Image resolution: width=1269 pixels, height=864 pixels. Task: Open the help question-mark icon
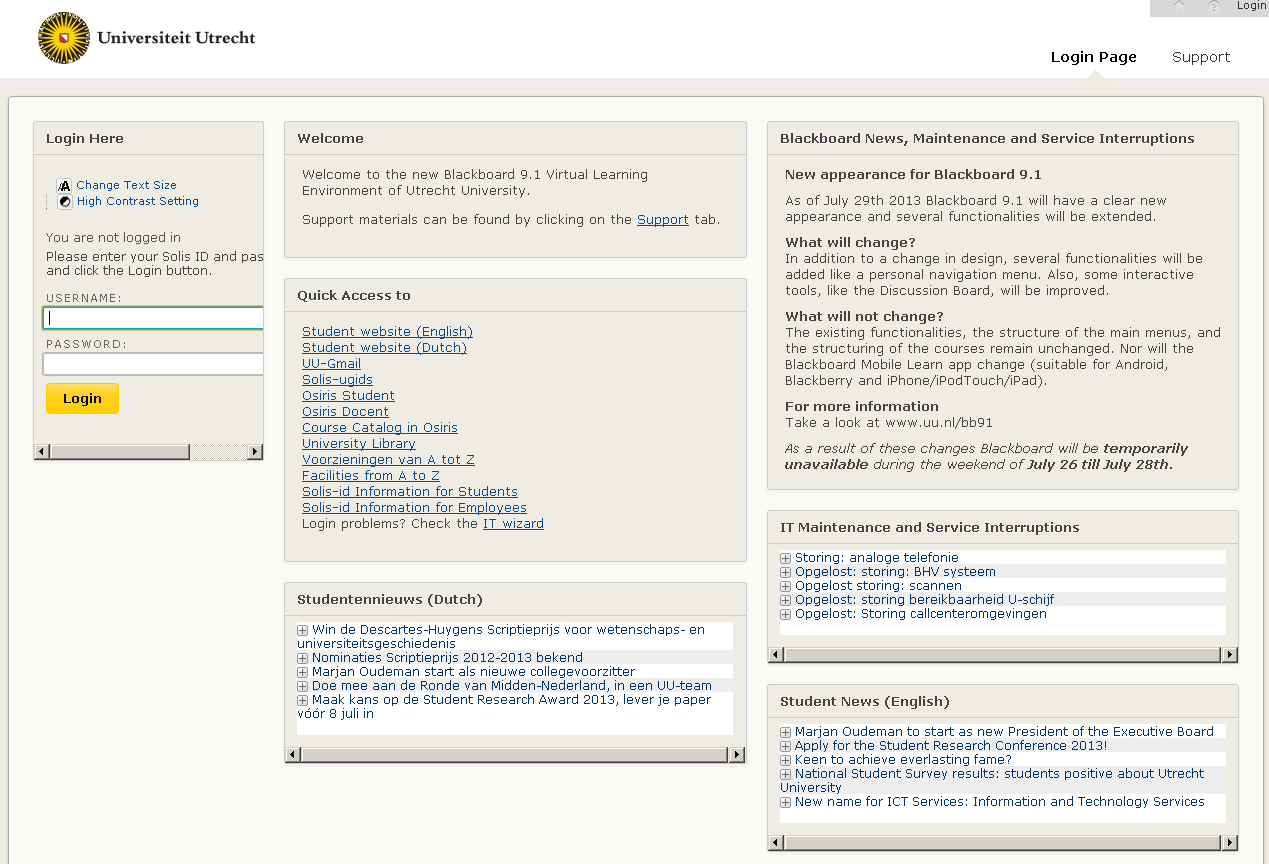[1214, 6]
